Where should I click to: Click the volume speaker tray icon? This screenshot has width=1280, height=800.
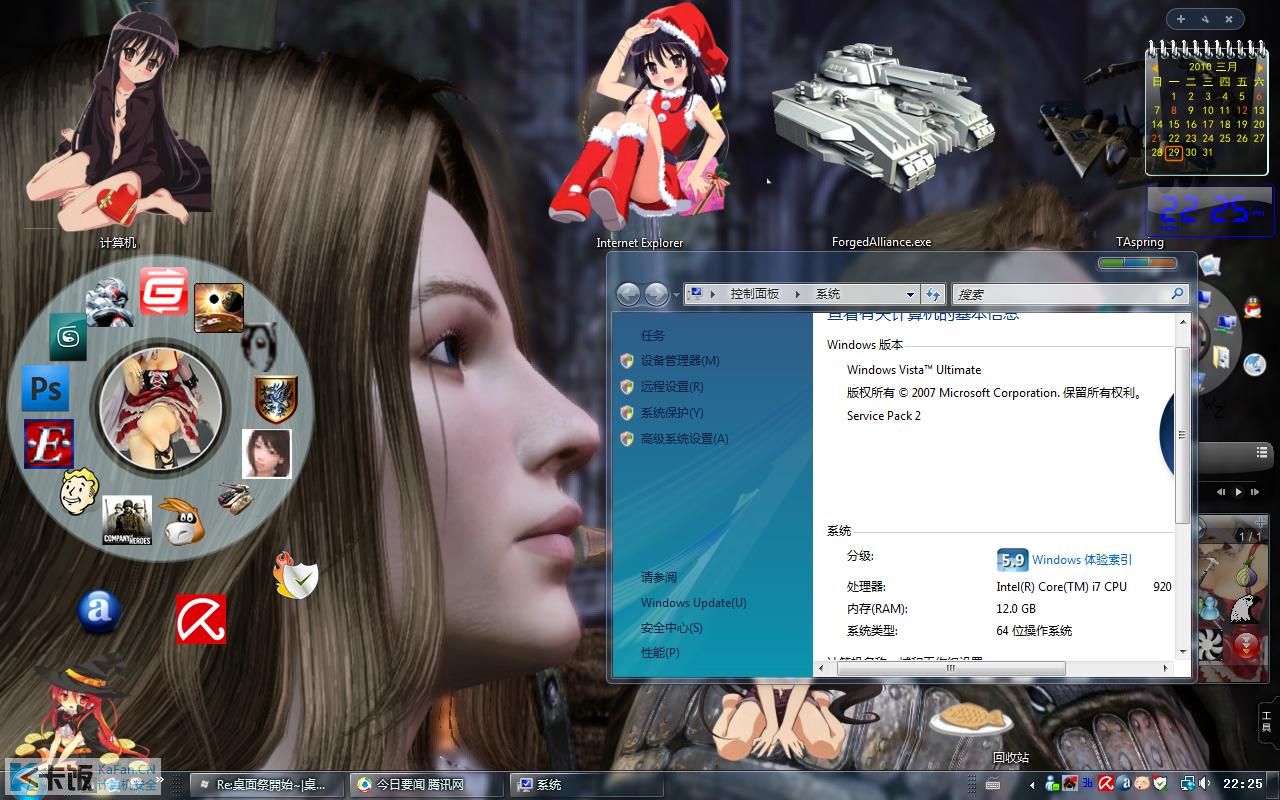(1205, 784)
